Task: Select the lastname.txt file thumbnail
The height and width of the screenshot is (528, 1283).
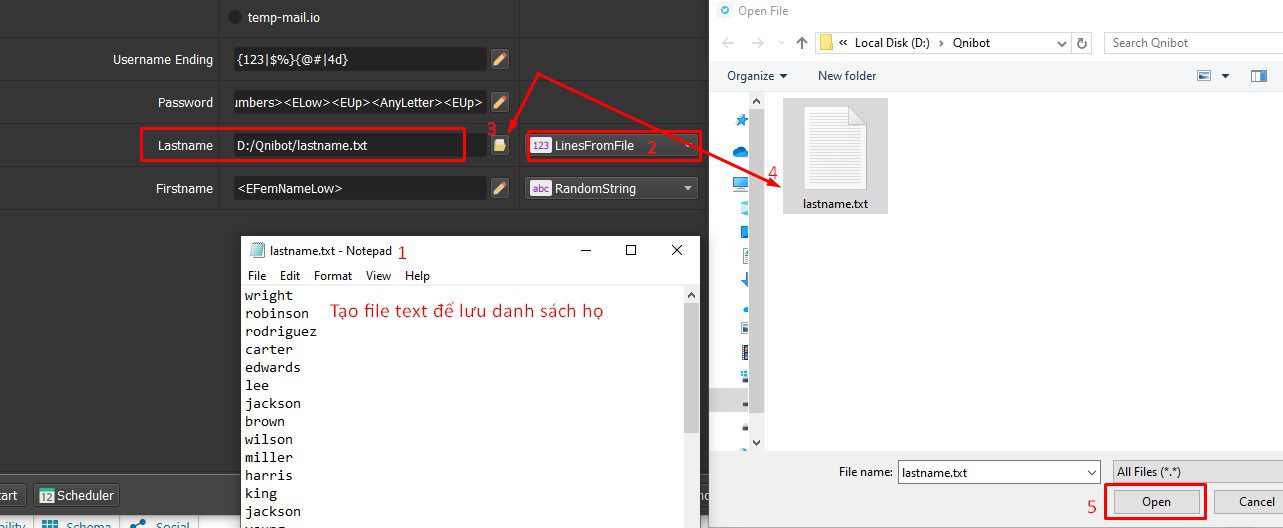Action: [x=835, y=155]
